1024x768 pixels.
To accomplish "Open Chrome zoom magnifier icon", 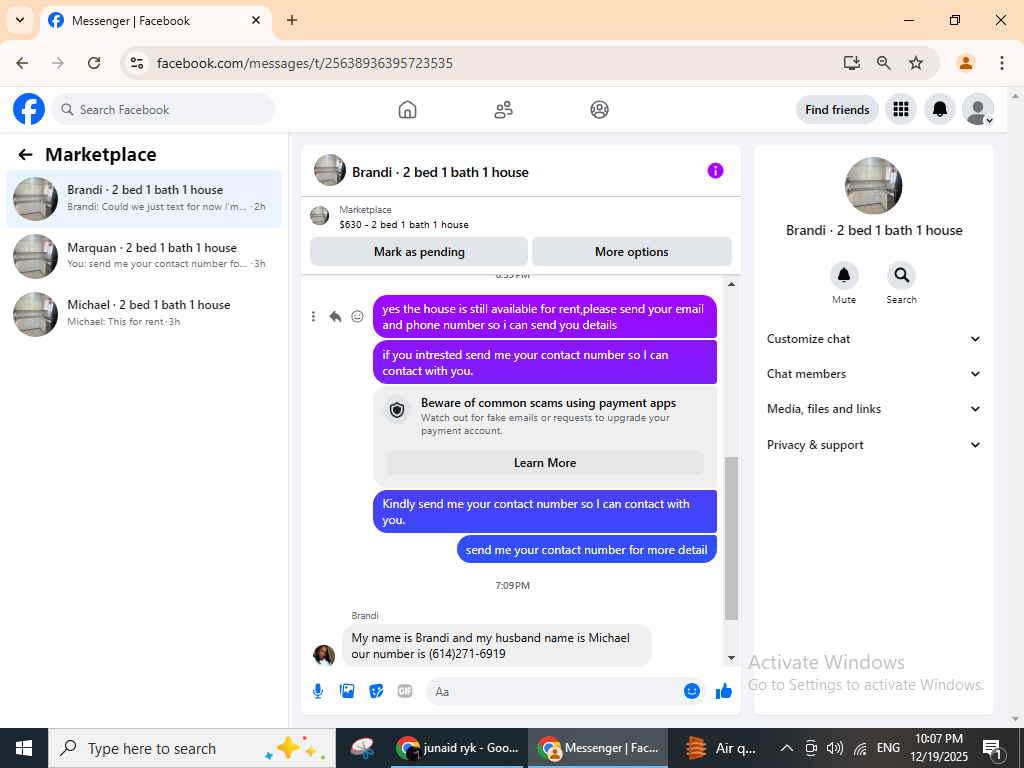I will click(x=884, y=63).
